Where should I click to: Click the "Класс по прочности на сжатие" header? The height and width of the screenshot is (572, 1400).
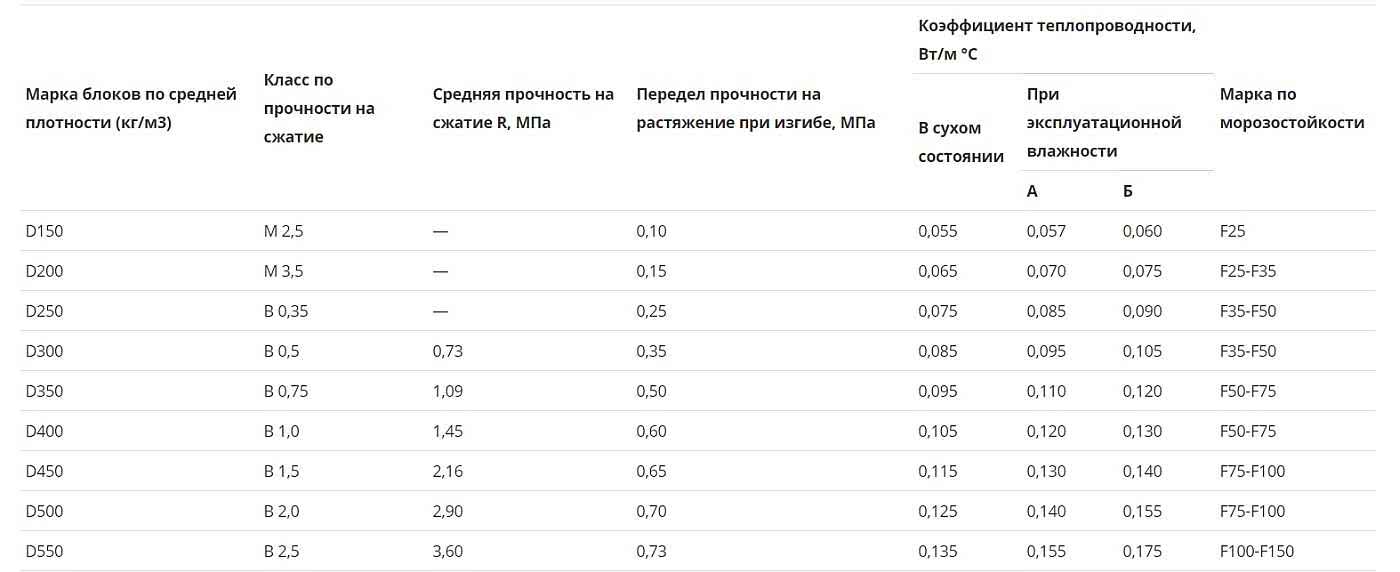pos(318,108)
